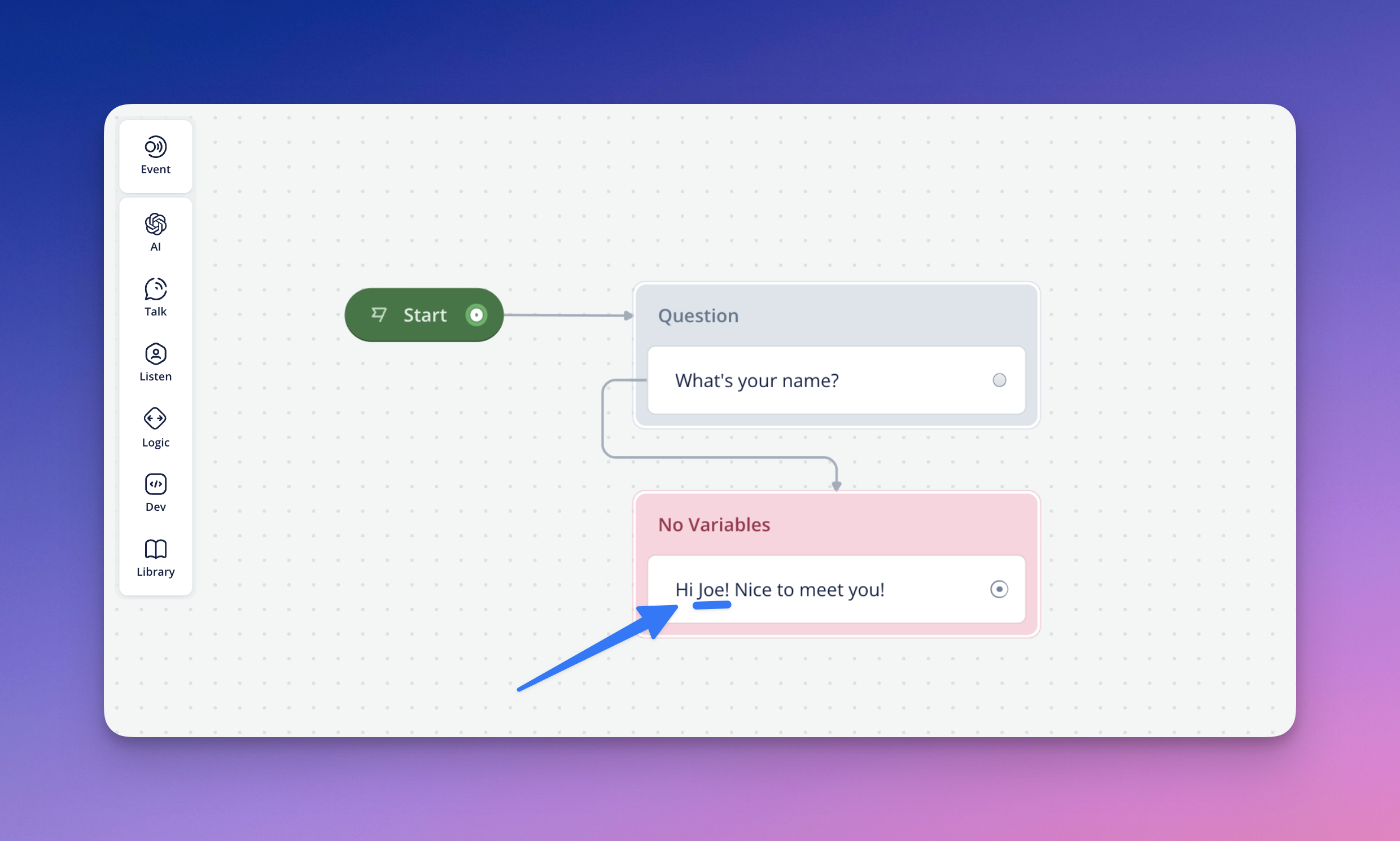The height and width of the screenshot is (841, 1400).
Task: Click the Library label in sidebar
Action: click(155, 572)
